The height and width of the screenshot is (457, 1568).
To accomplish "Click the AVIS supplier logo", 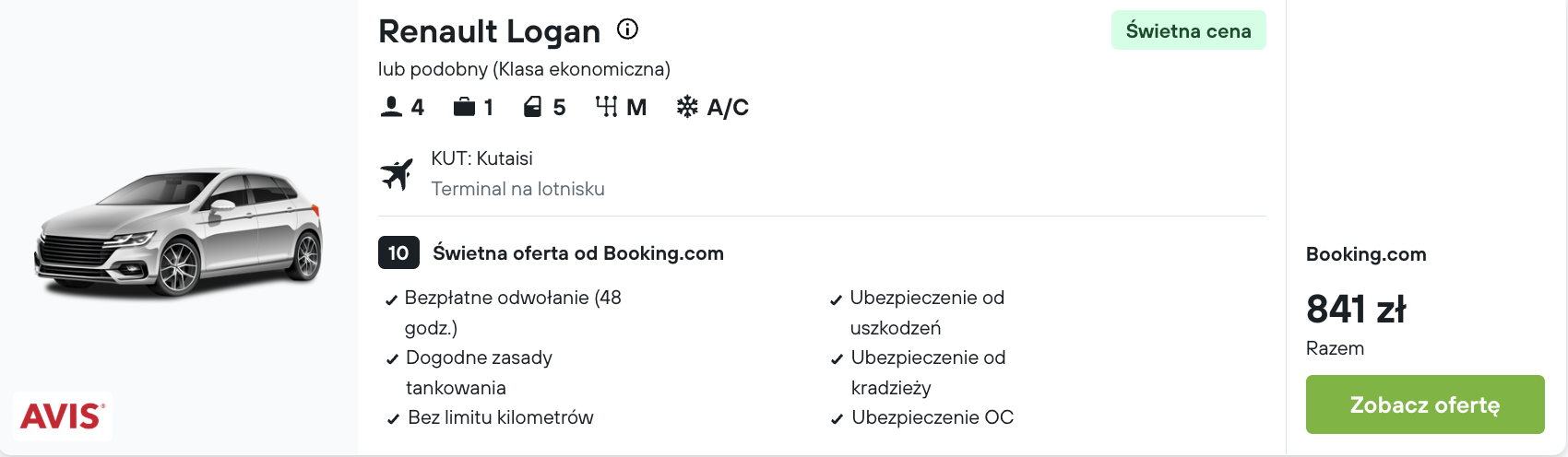I will click(x=62, y=416).
